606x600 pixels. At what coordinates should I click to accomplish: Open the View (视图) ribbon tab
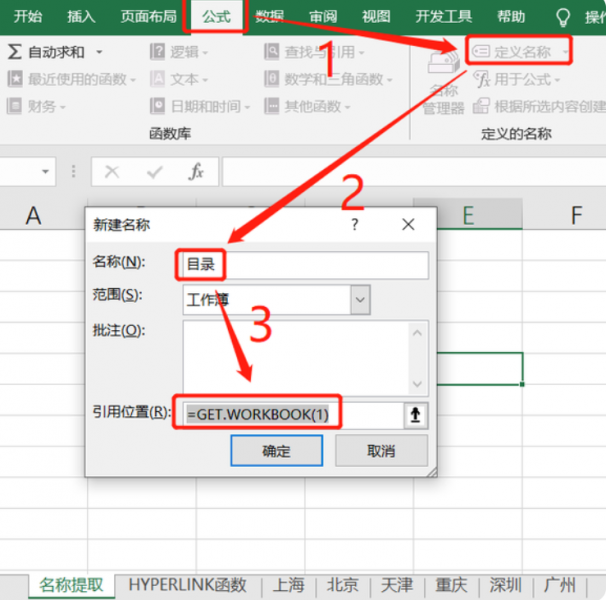376,17
